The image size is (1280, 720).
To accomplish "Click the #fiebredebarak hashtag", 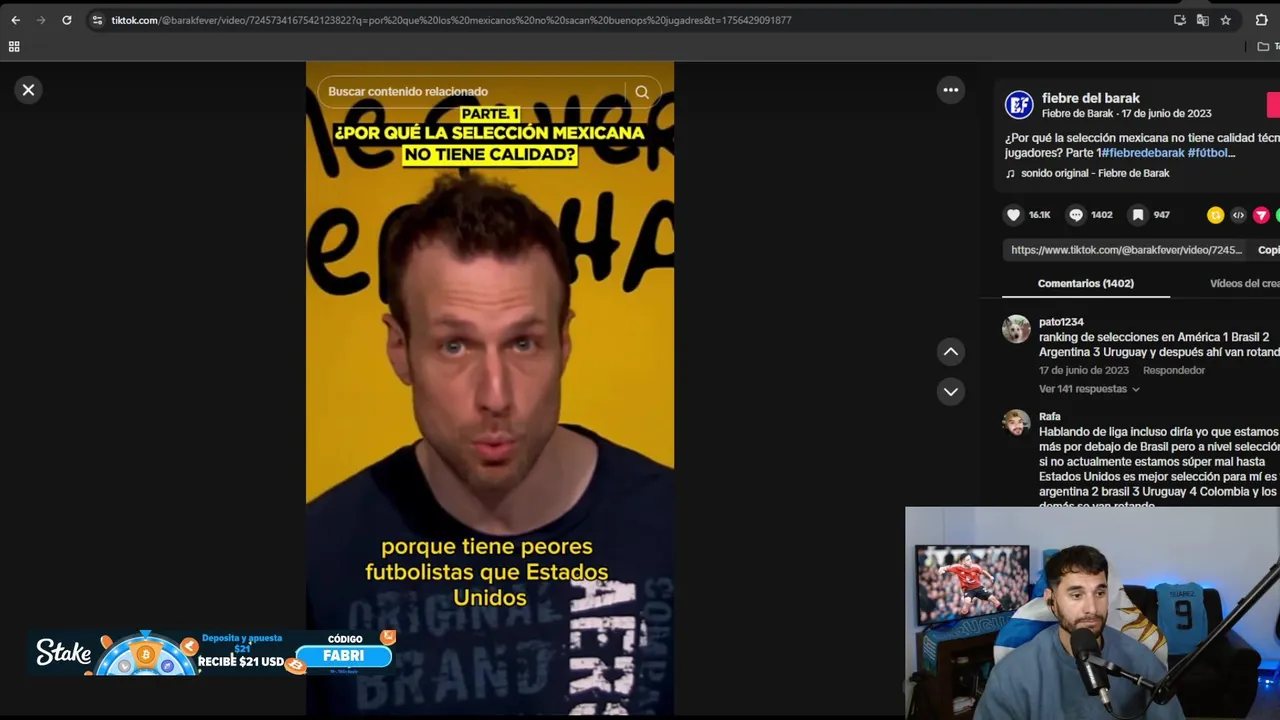I will coord(1143,153).
